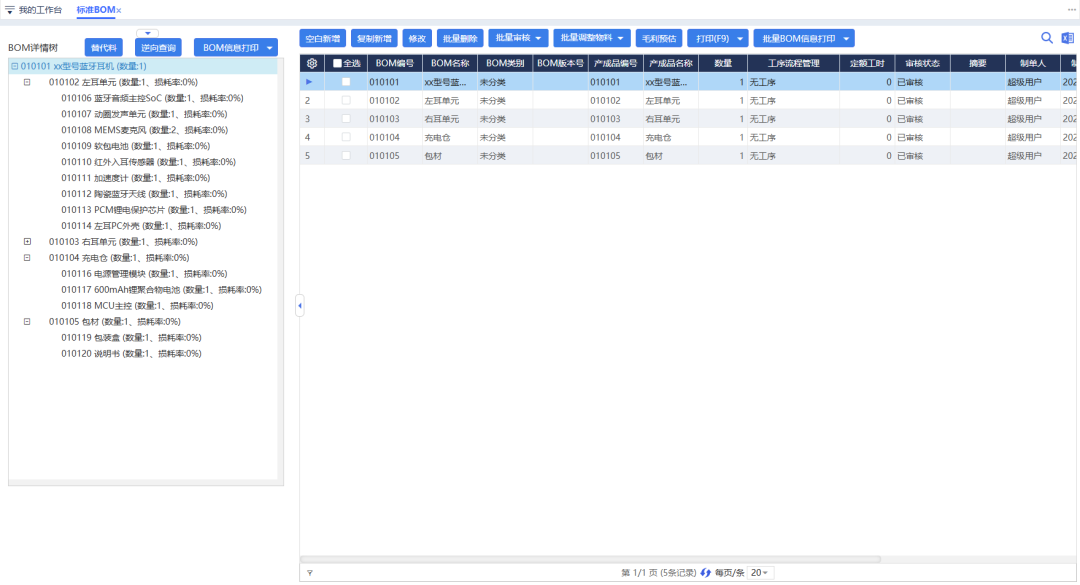Export list with the Excel icon

1068,38
